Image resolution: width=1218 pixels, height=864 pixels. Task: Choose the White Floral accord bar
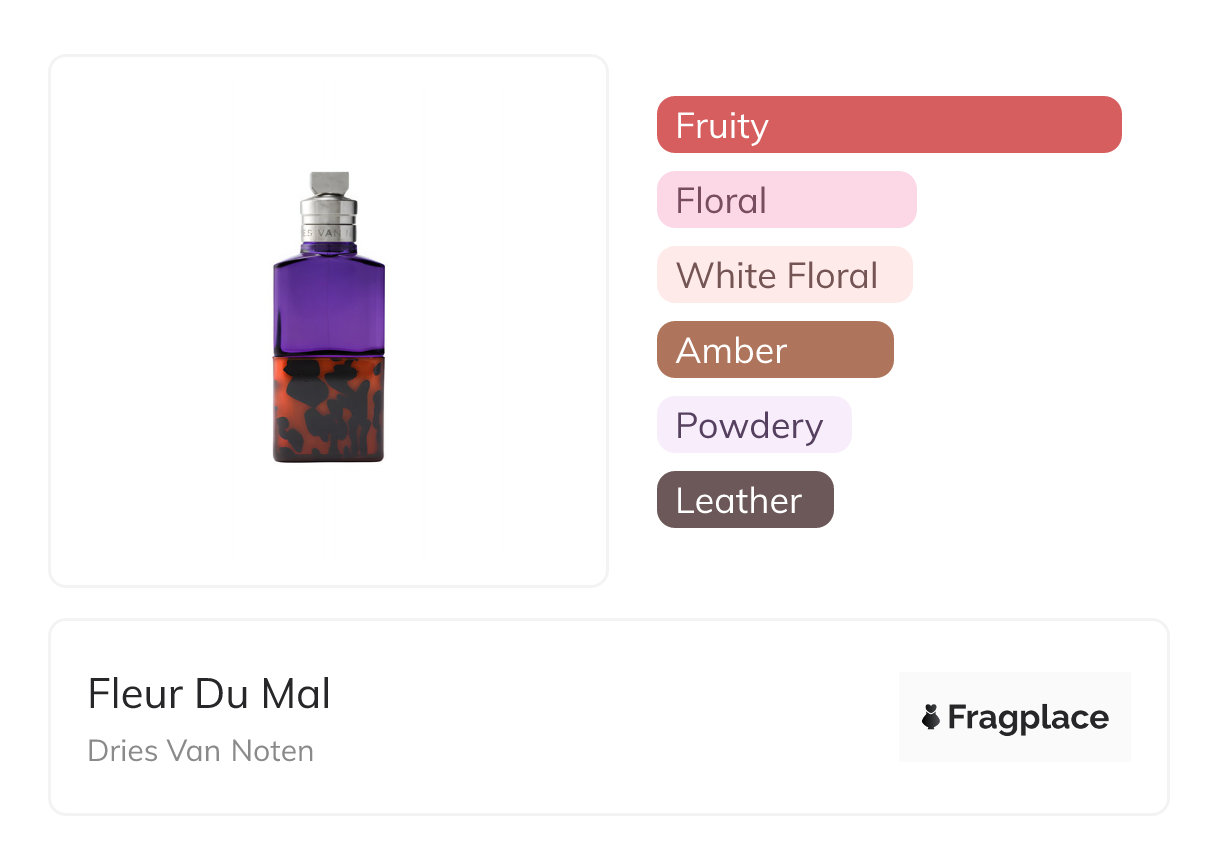click(784, 275)
